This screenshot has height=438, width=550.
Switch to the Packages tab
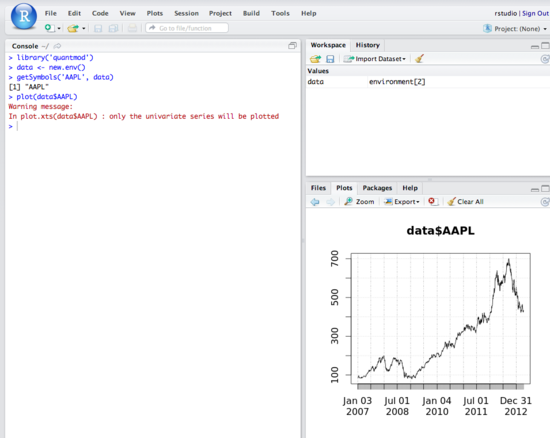coord(377,188)
